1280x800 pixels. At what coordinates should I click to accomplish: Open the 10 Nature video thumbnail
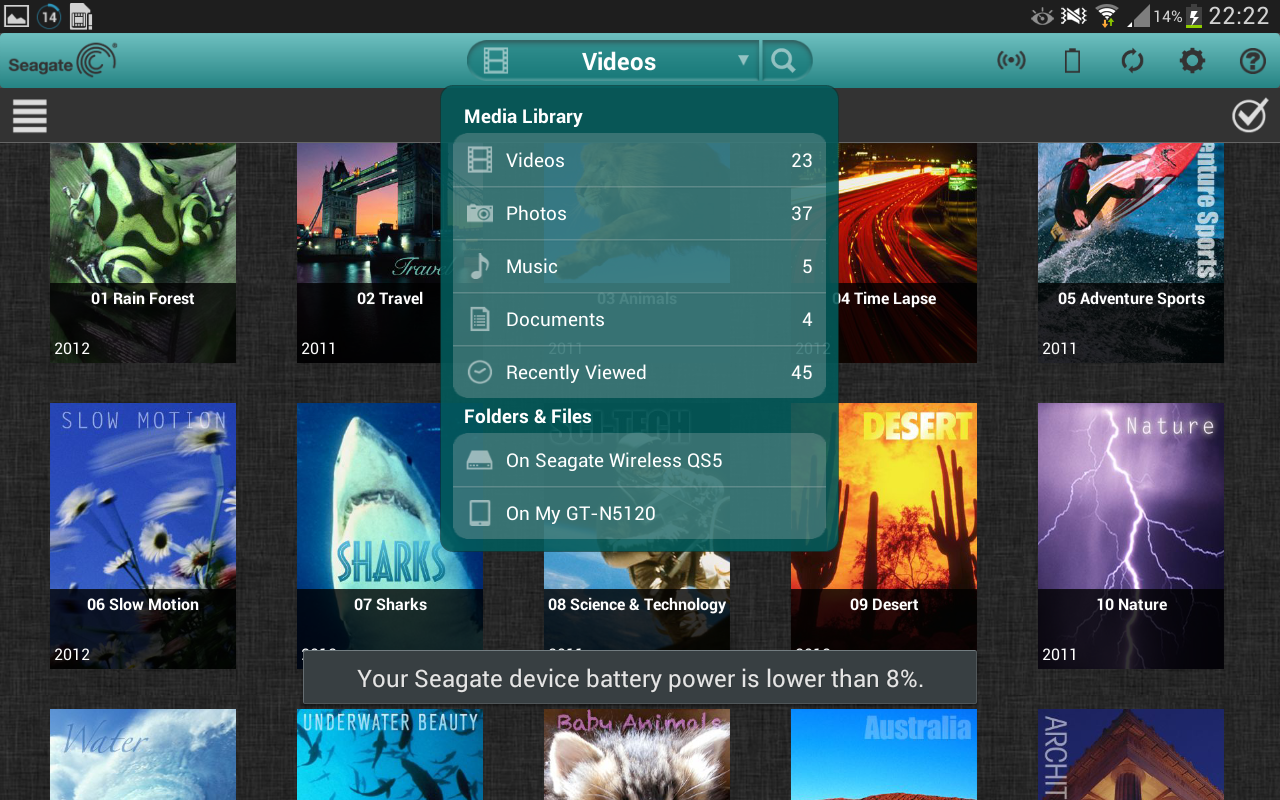(x=1130, y=535)
